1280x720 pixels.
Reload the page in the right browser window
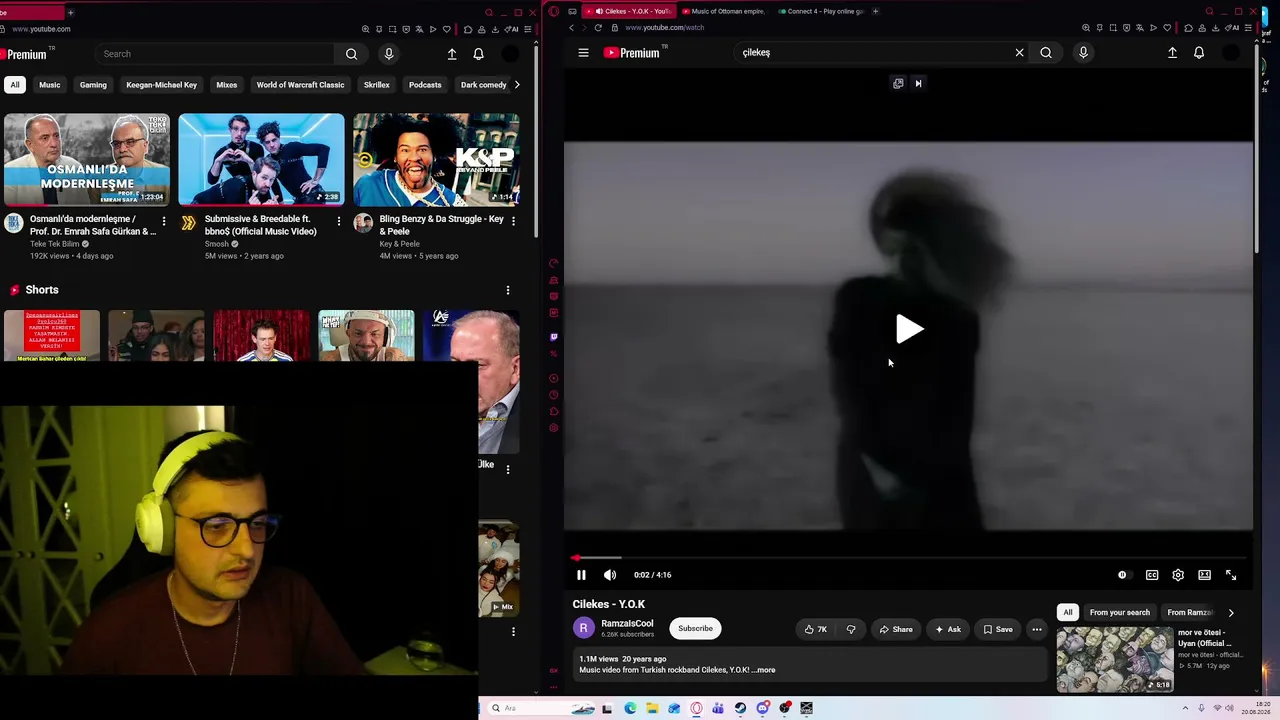click(598, 28)
